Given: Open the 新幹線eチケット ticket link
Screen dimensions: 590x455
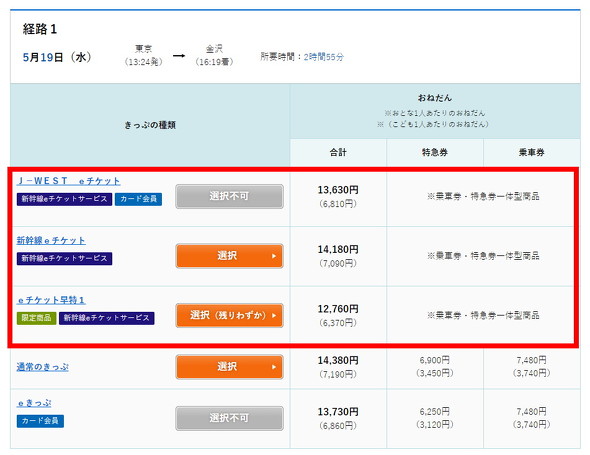Looking at the screenshot, I should [x=51, y=240].
